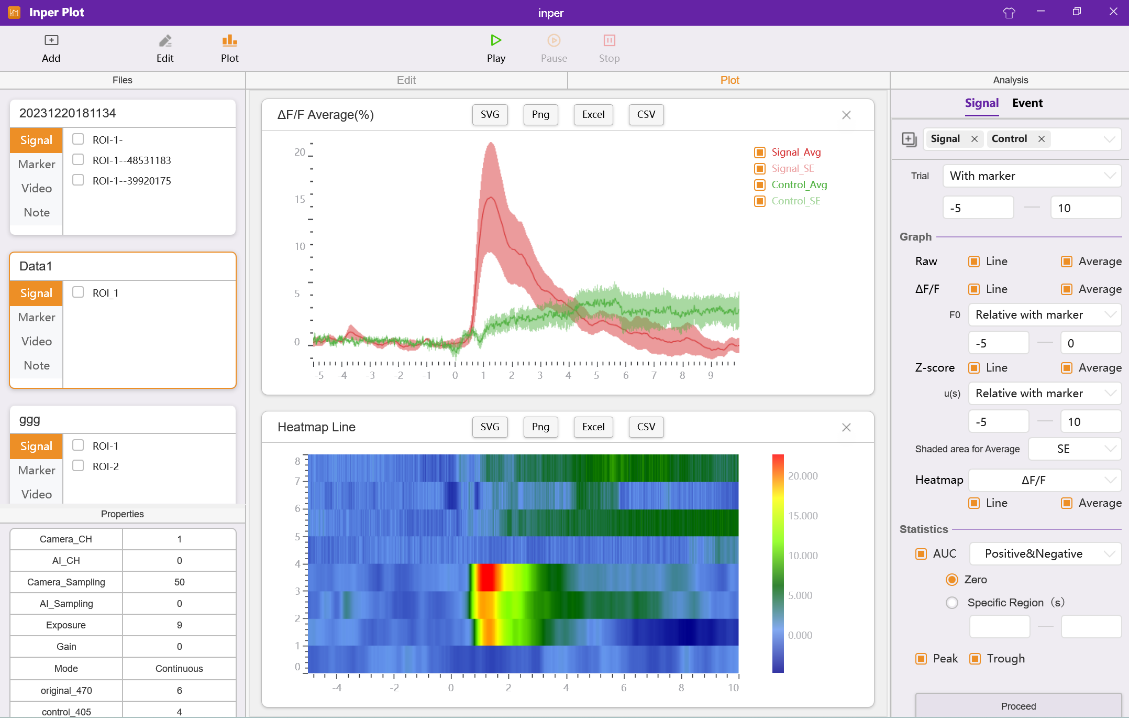The image size is (1129, 718).
Task: Select the Zero radio button
Action: coord(952,580)
